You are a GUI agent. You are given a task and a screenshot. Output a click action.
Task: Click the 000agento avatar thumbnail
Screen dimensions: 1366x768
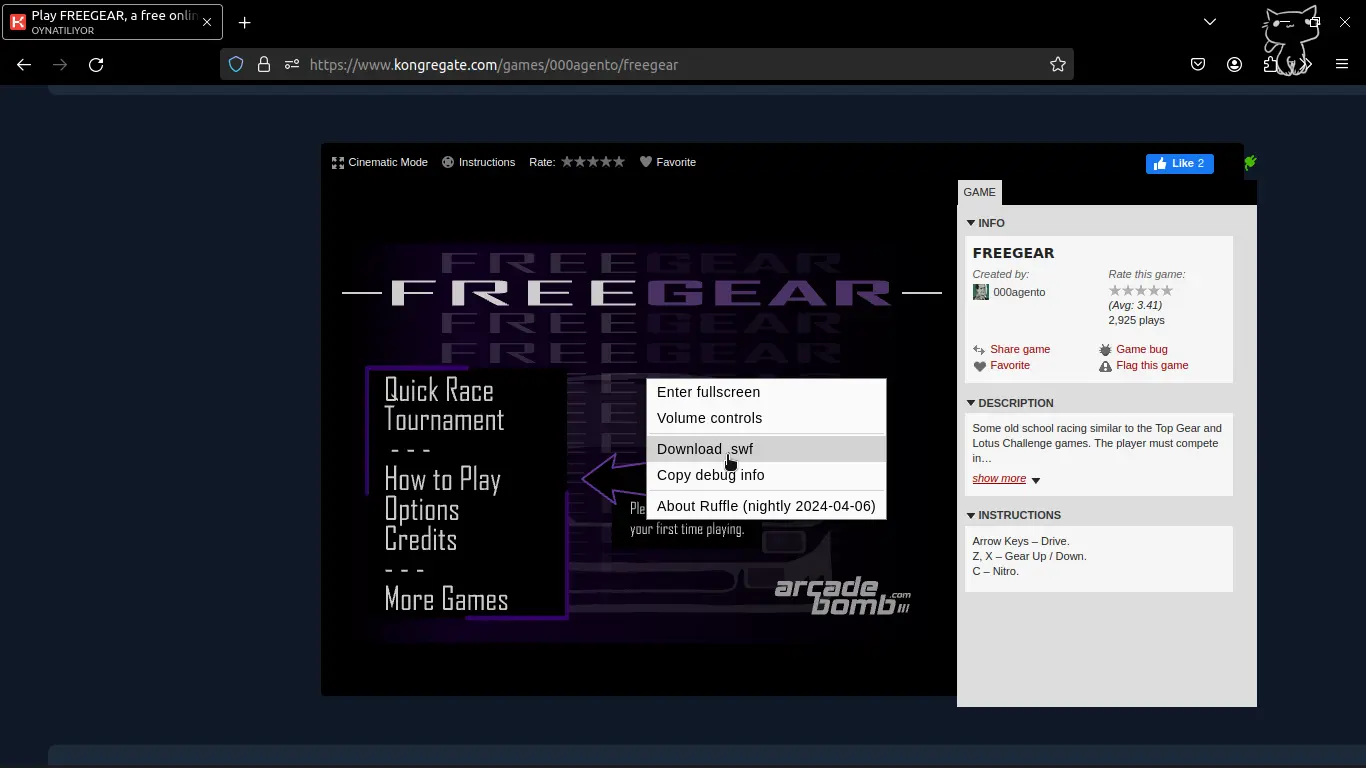(981, 292)
